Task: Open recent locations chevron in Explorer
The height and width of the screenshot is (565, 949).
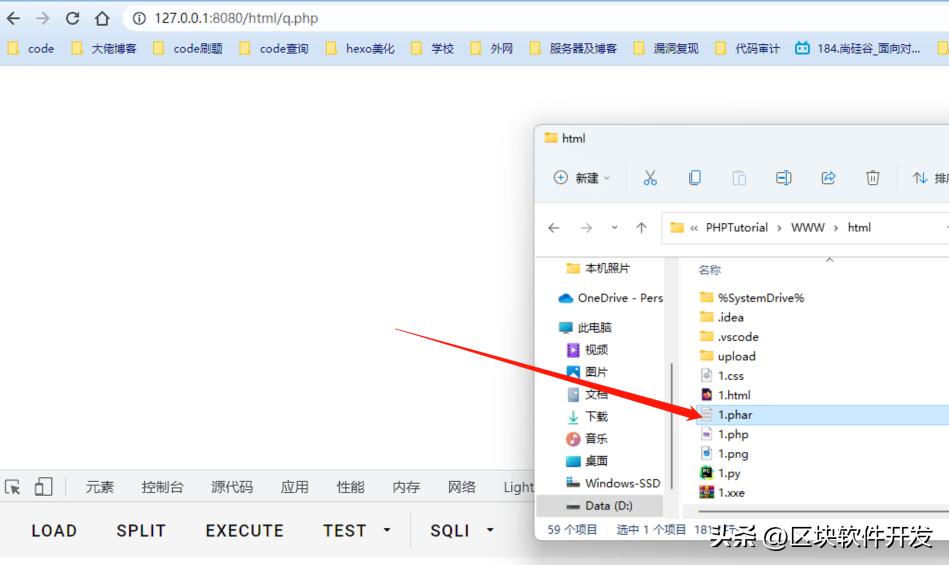Action: [x=614, y=228]
